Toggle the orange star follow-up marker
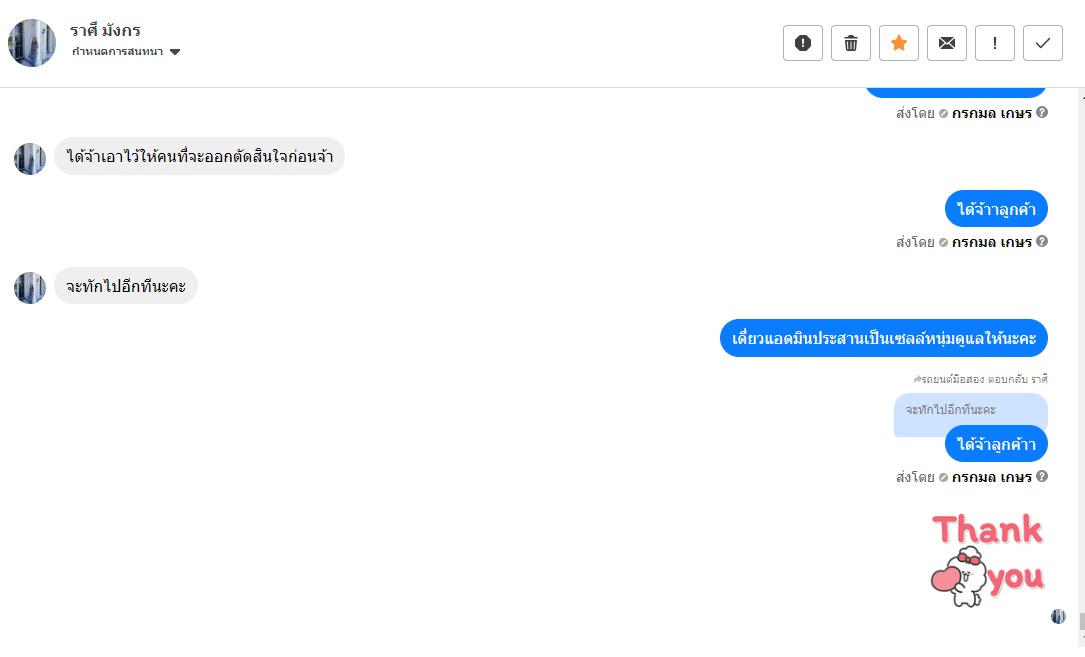 899,43
